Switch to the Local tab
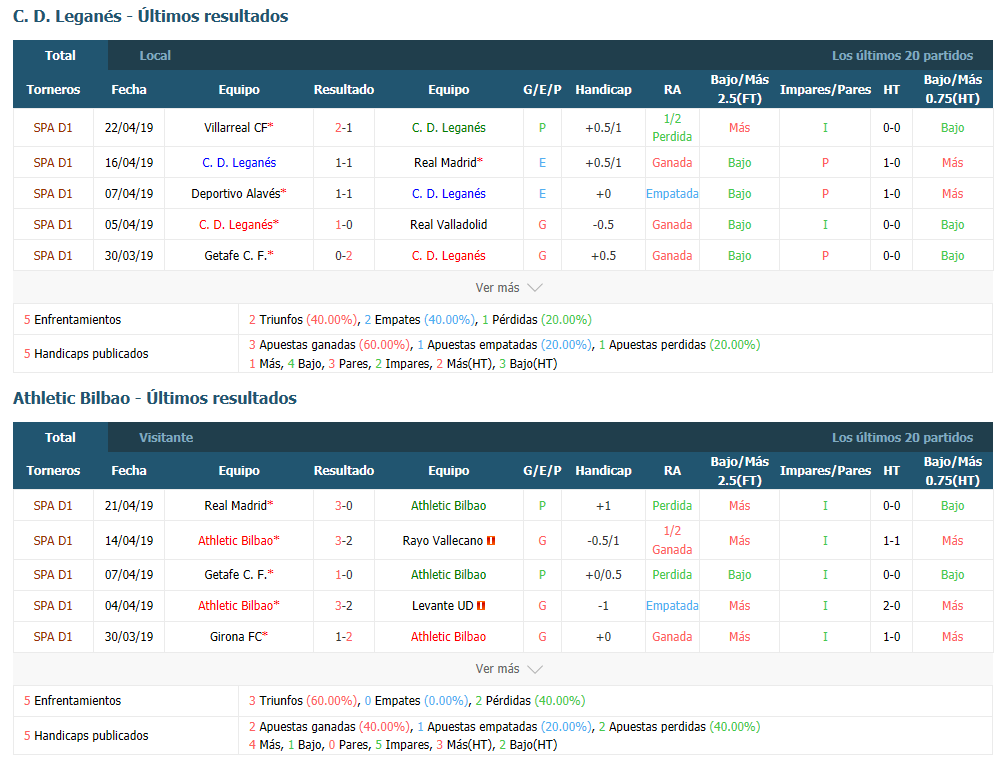Screen dimensions: 1005x762 coord(155,56)
